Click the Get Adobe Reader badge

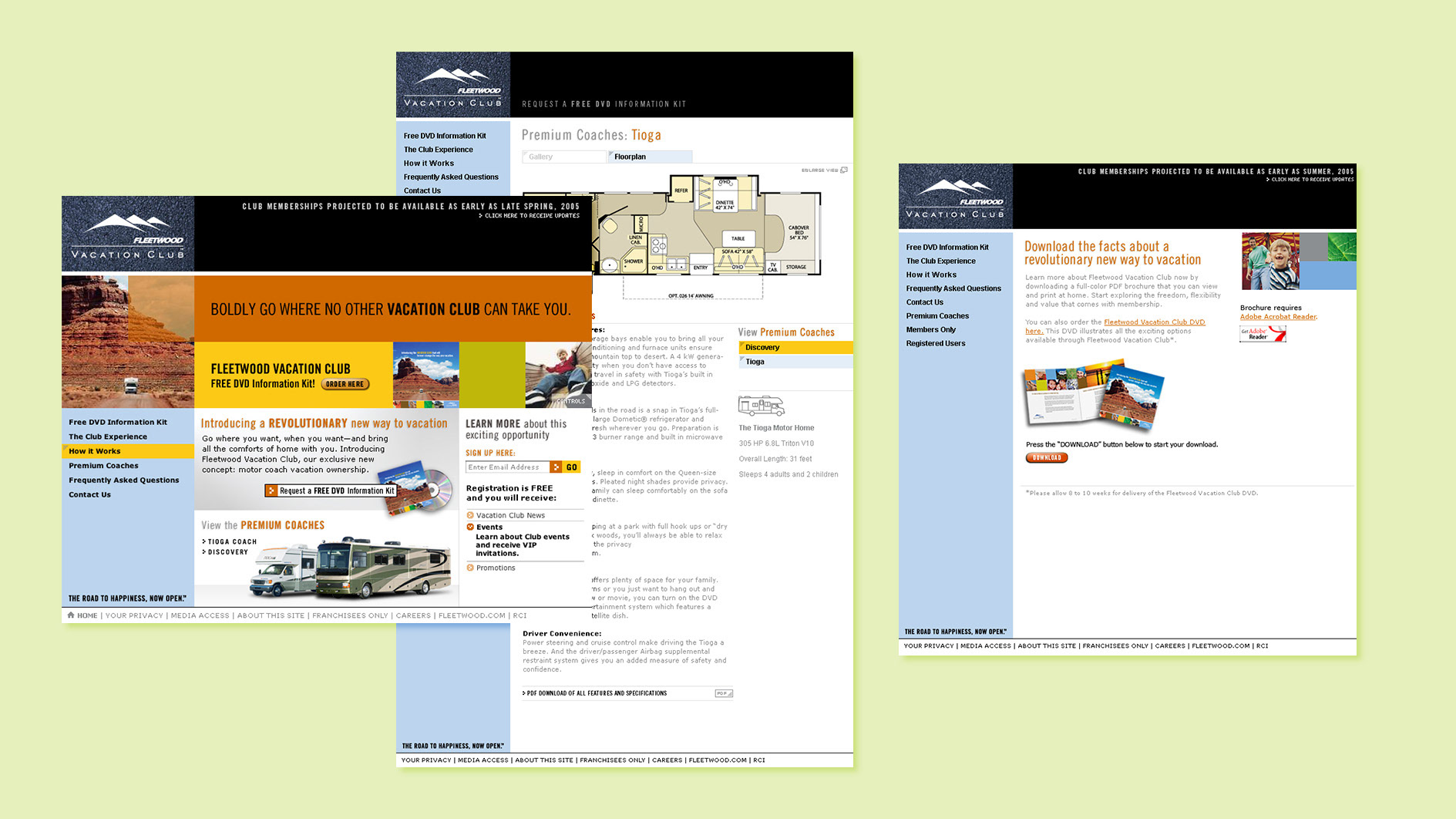(x=1263, y=334)
